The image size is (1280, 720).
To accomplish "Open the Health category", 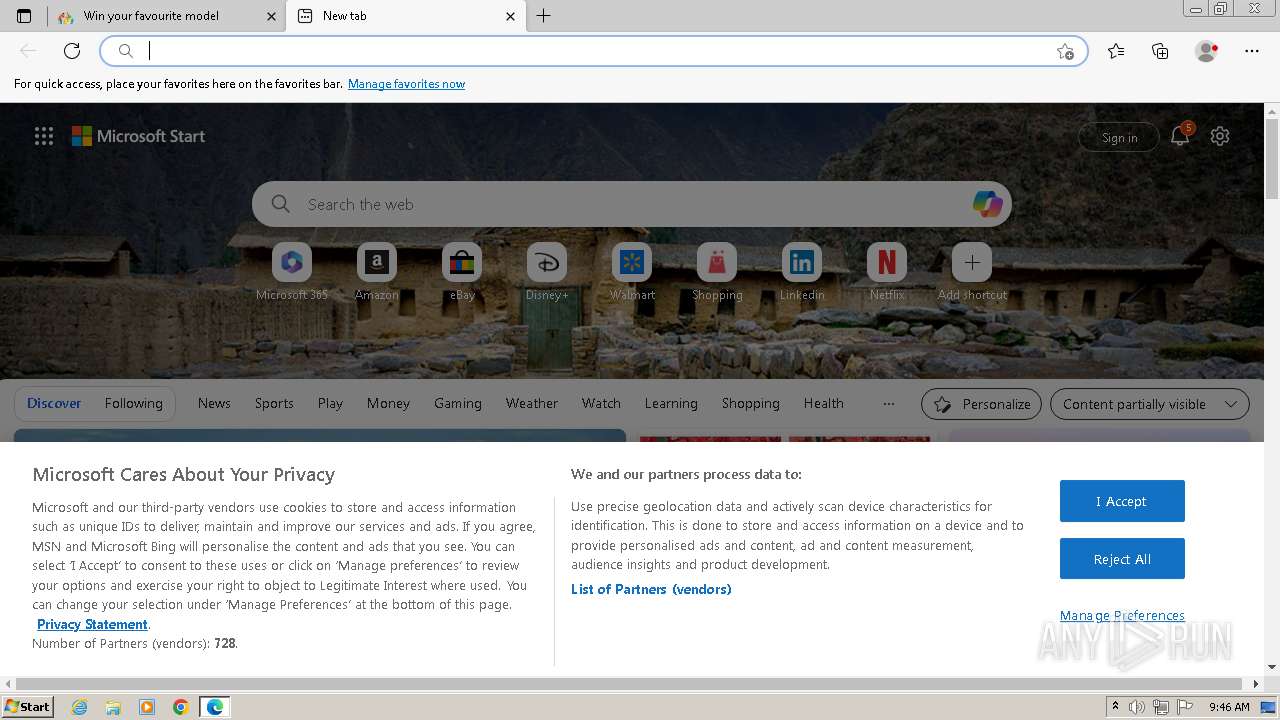I will pos(824,403).
